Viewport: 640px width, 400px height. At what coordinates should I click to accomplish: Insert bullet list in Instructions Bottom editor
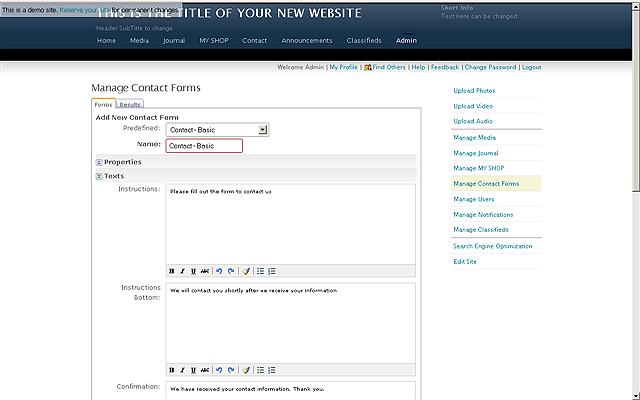click(x=260, y=369)
